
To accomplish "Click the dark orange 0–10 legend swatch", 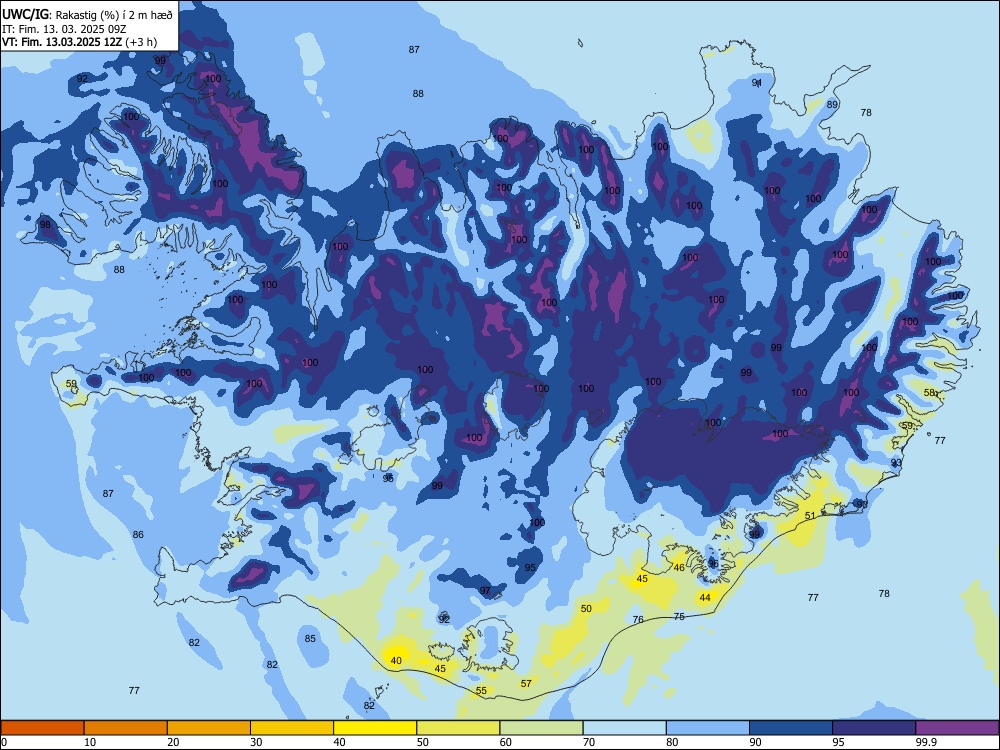I will [x=42, y=728].
